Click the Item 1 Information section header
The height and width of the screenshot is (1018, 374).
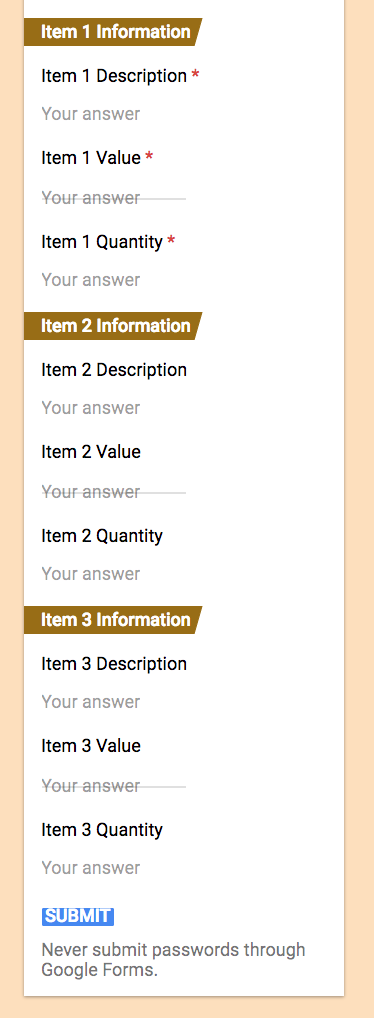coord(113,32)
